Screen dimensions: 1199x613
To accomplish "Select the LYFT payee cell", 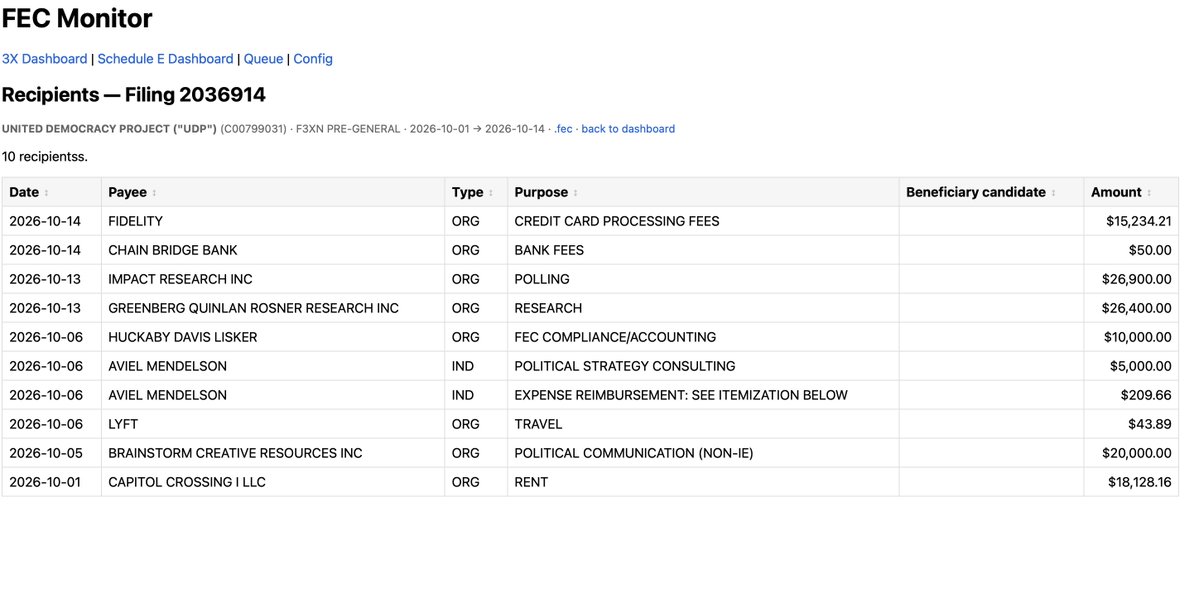I will [273, 424].
